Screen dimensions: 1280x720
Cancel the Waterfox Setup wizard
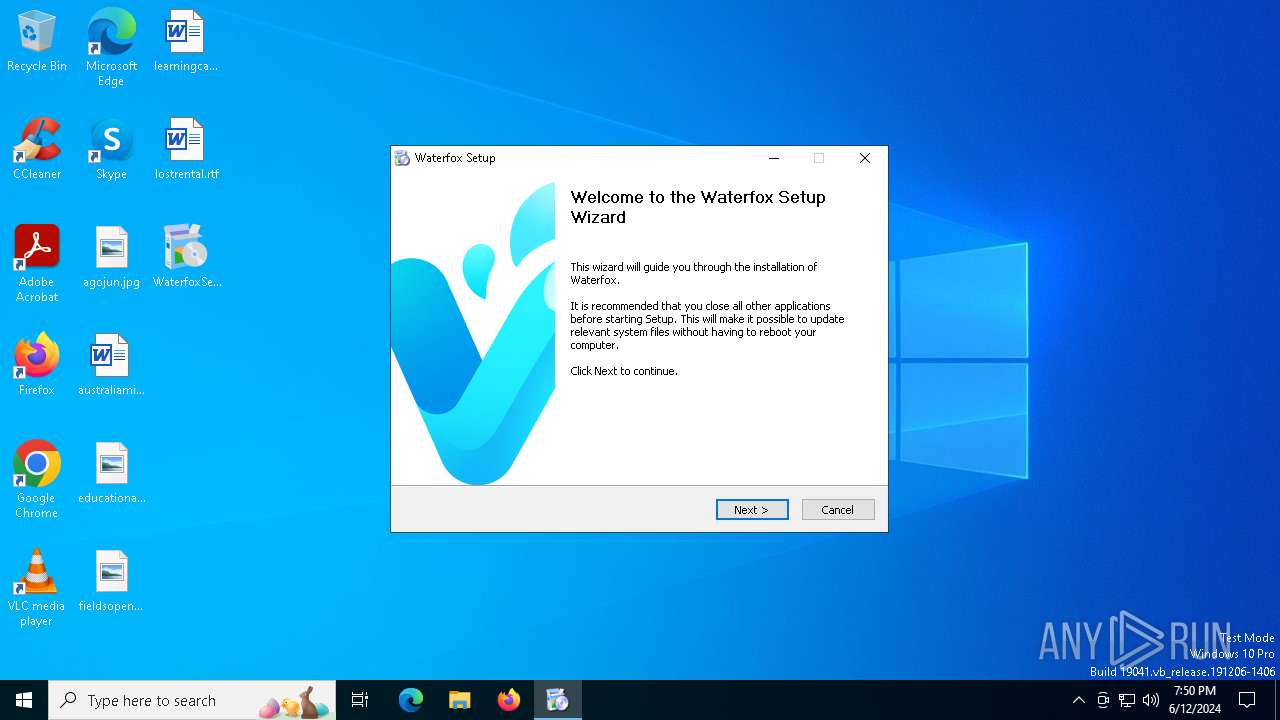pyautogui.click(x=838, y=510)
